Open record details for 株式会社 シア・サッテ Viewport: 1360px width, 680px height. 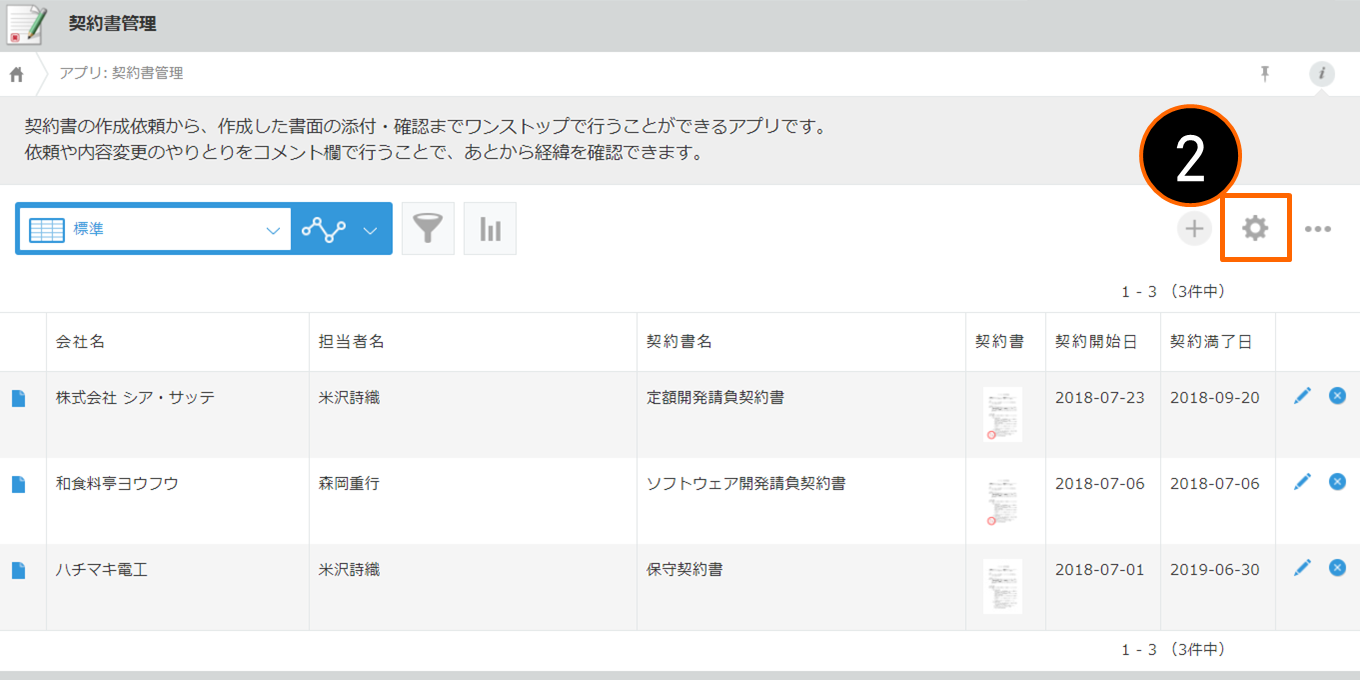[18, 398]
